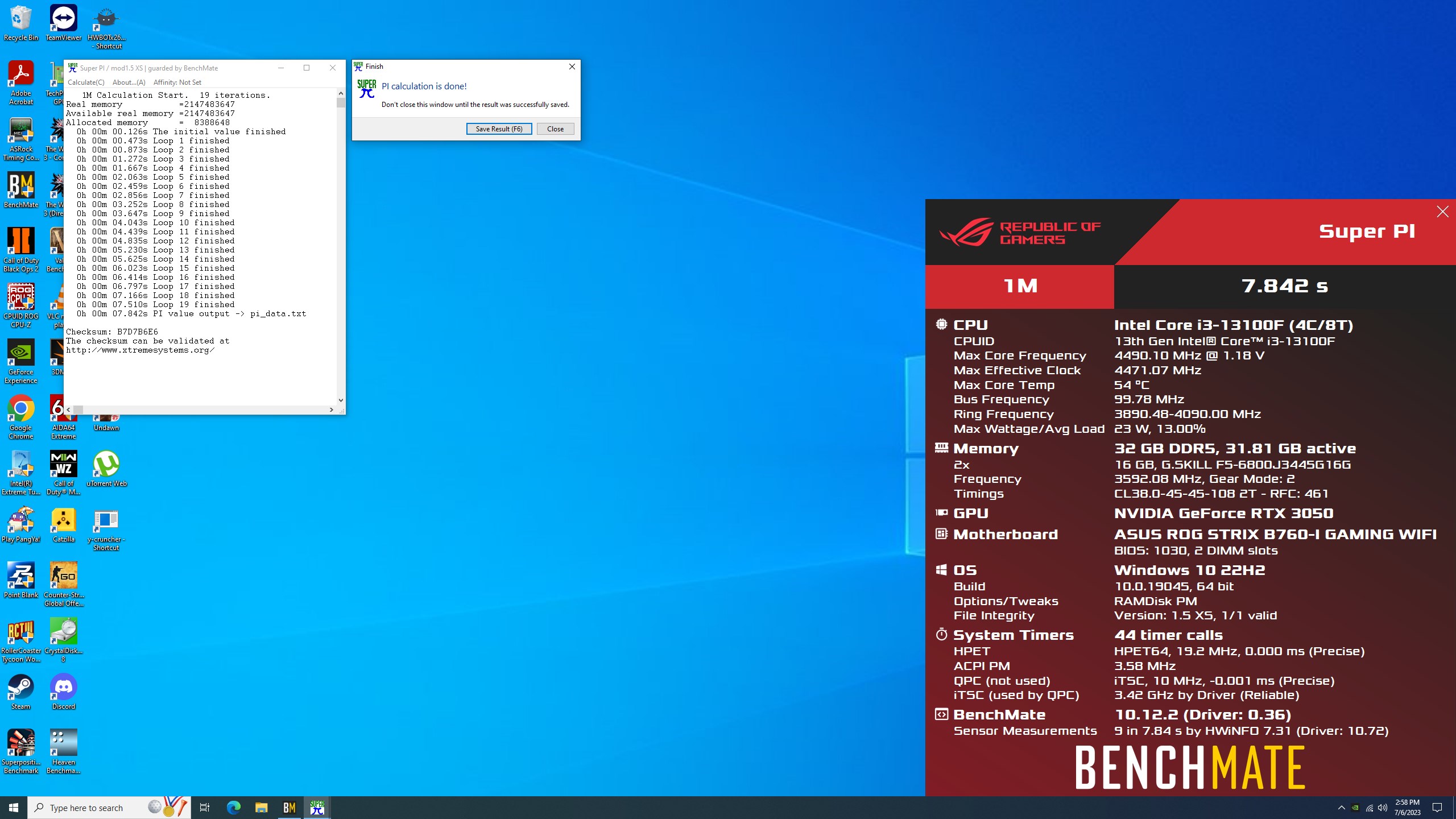The width and height of the screenshot is (1456, 819).
Task: Open Adobe Acrobat desktop icon
Action: point(21,83)
